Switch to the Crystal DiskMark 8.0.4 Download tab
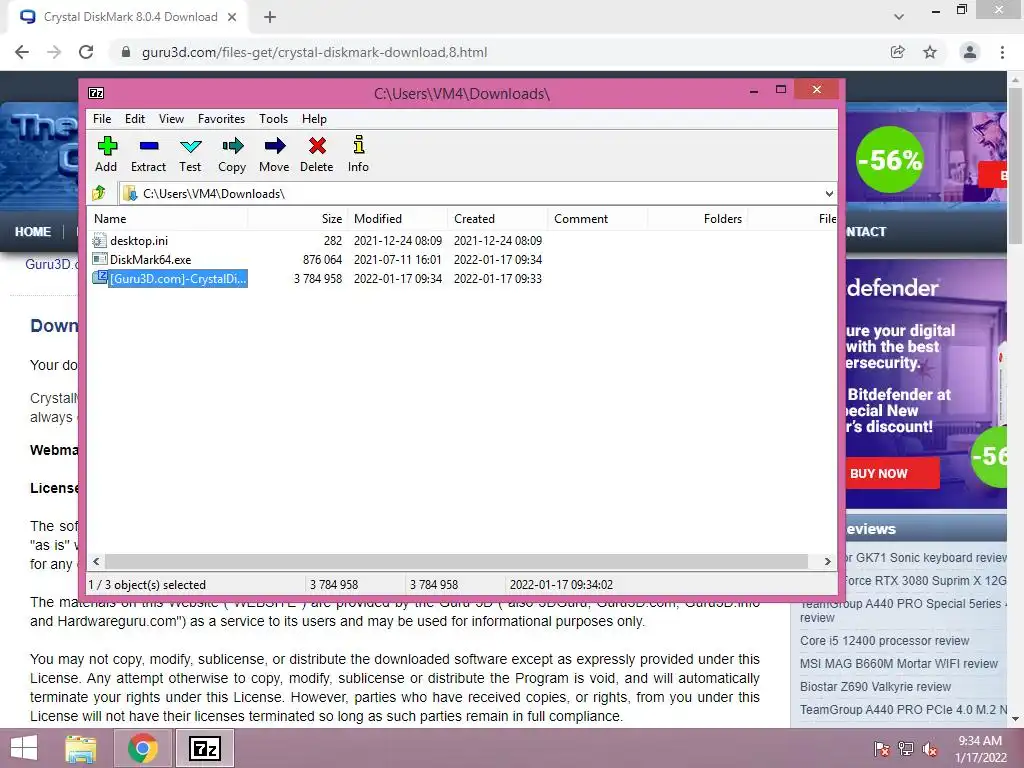Screen dimensions: 1024x768 pyautogui.click(x=130, y=17)
